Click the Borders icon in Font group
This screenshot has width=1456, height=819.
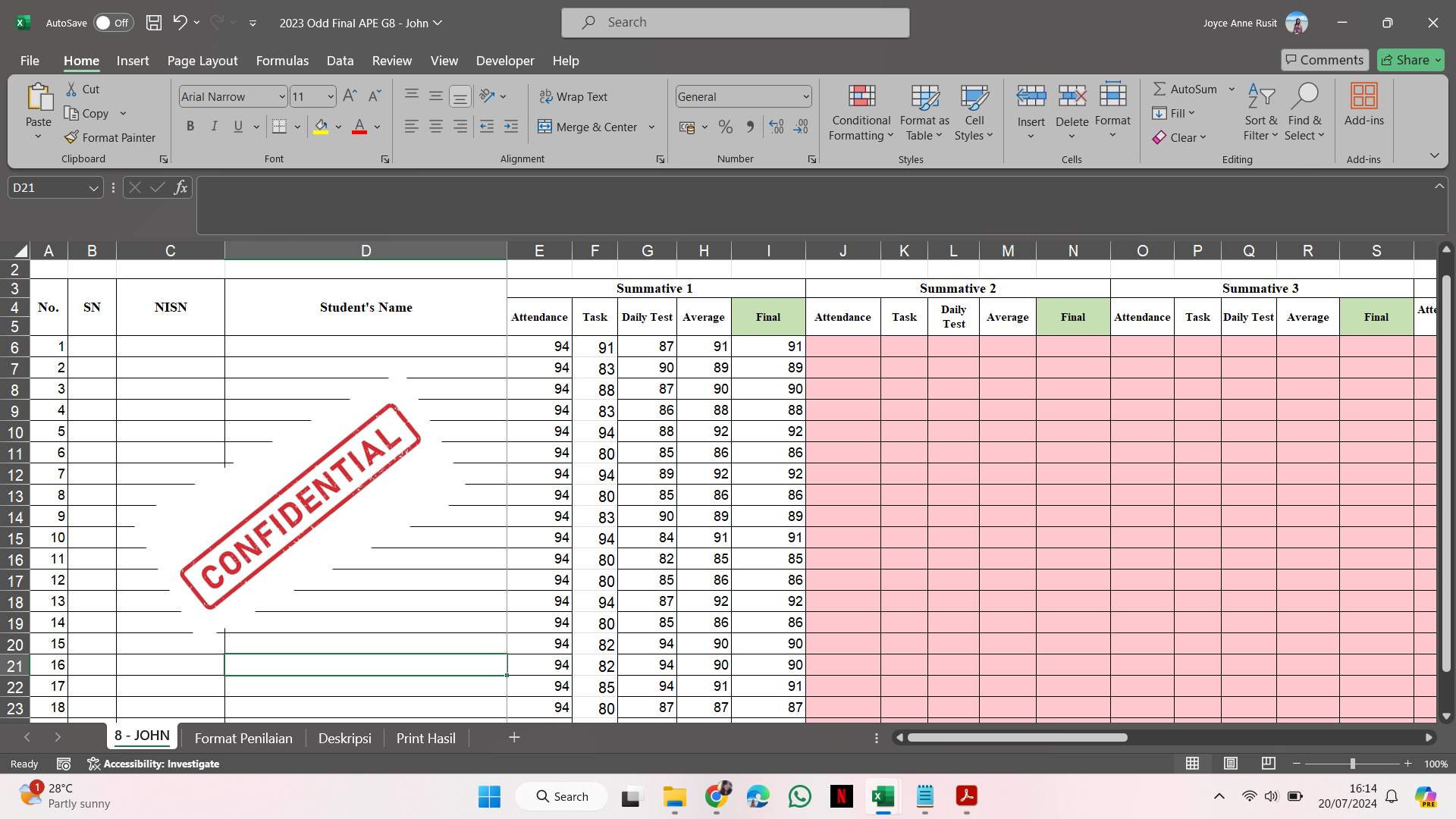coord(279,127)
